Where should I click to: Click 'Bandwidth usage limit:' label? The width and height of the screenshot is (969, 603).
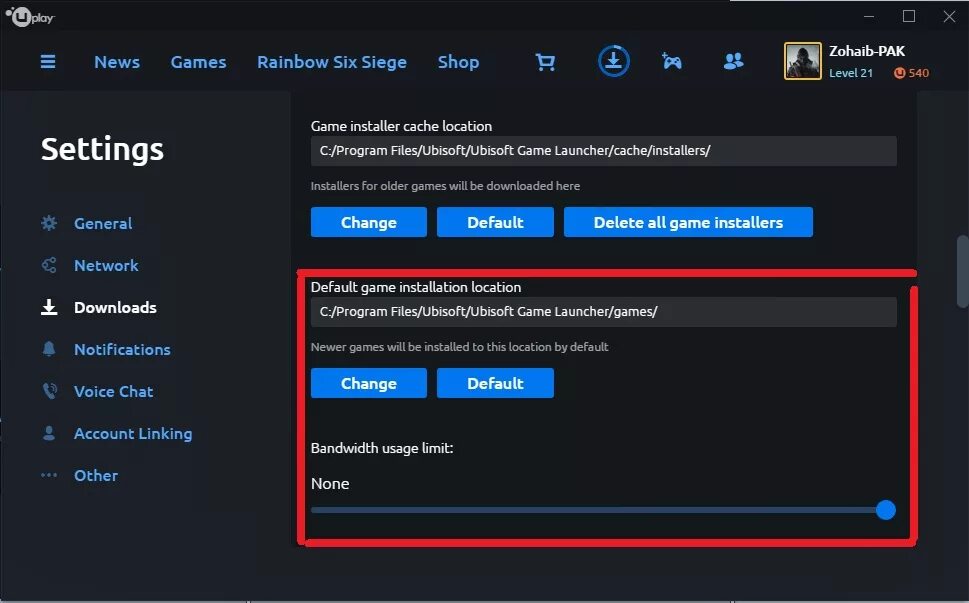(382, 449)
